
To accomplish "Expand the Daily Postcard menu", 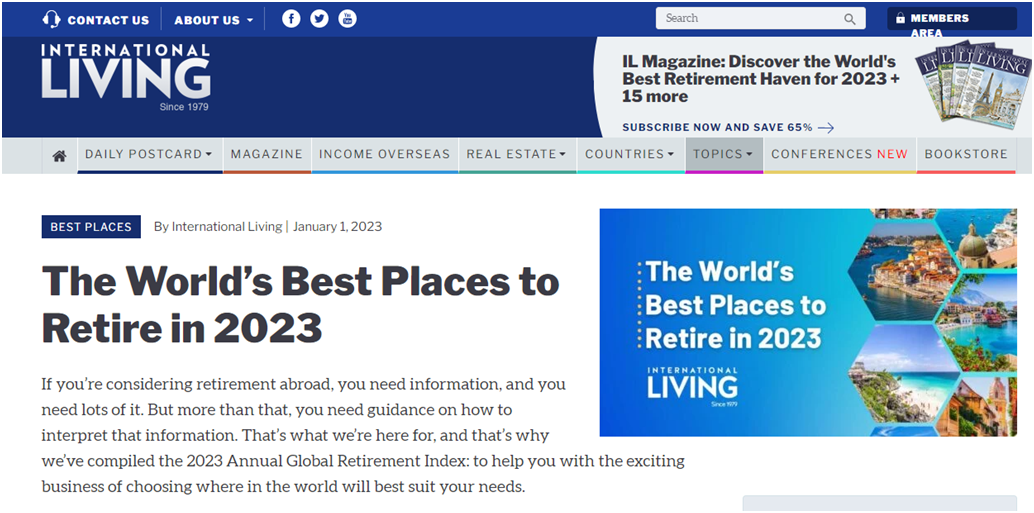I will [x=149, y=154].
